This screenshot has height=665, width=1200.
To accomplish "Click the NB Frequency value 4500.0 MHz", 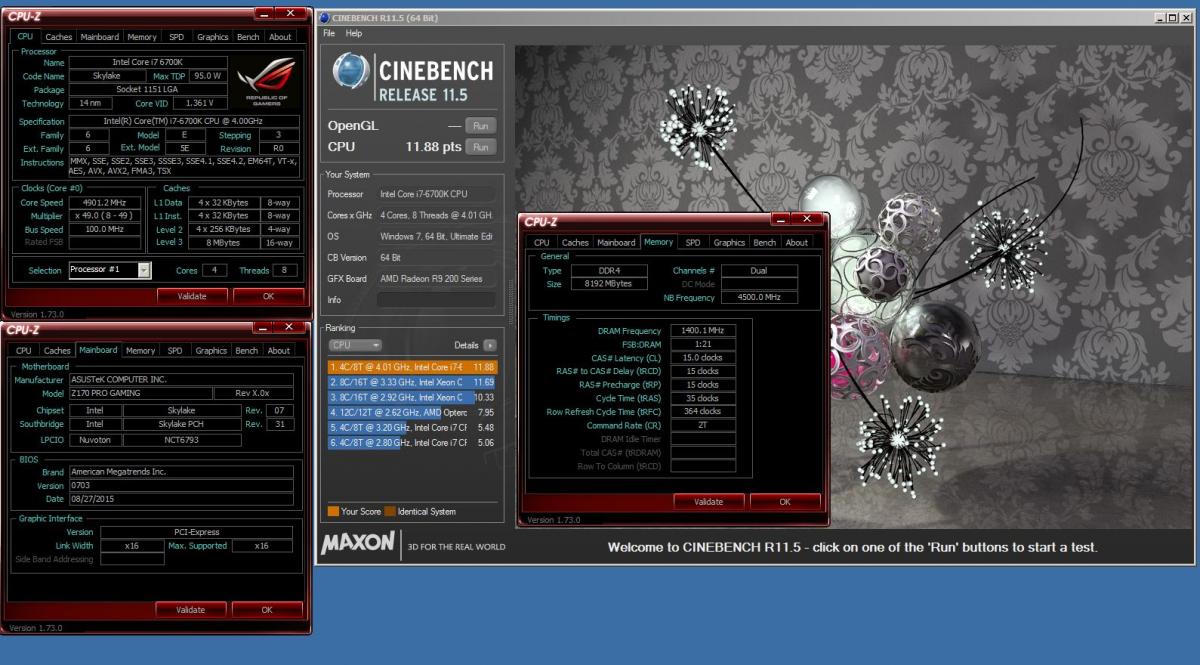I will click(x=760, y=297).
